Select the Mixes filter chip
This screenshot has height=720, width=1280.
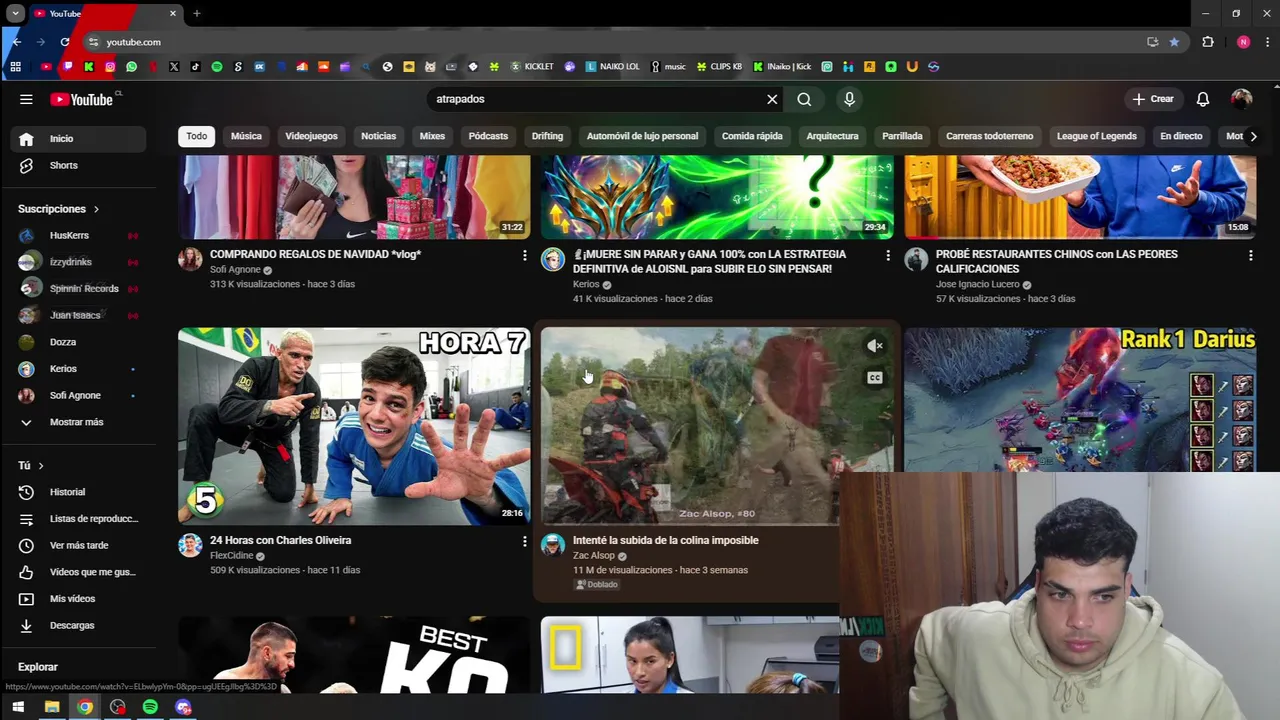432,136
